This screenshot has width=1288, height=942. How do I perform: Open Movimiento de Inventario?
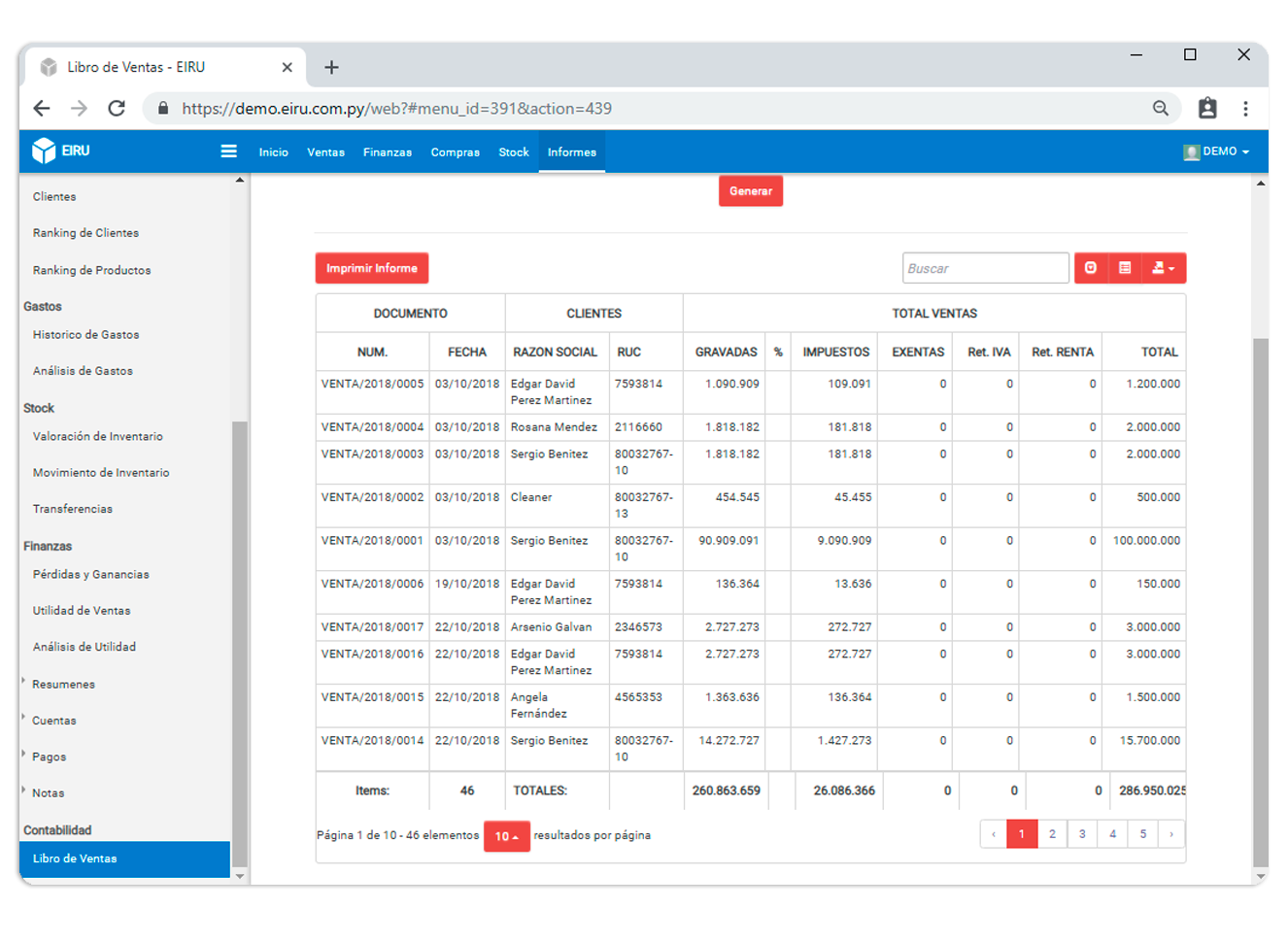pyautogui.click(x=101, y=473)
